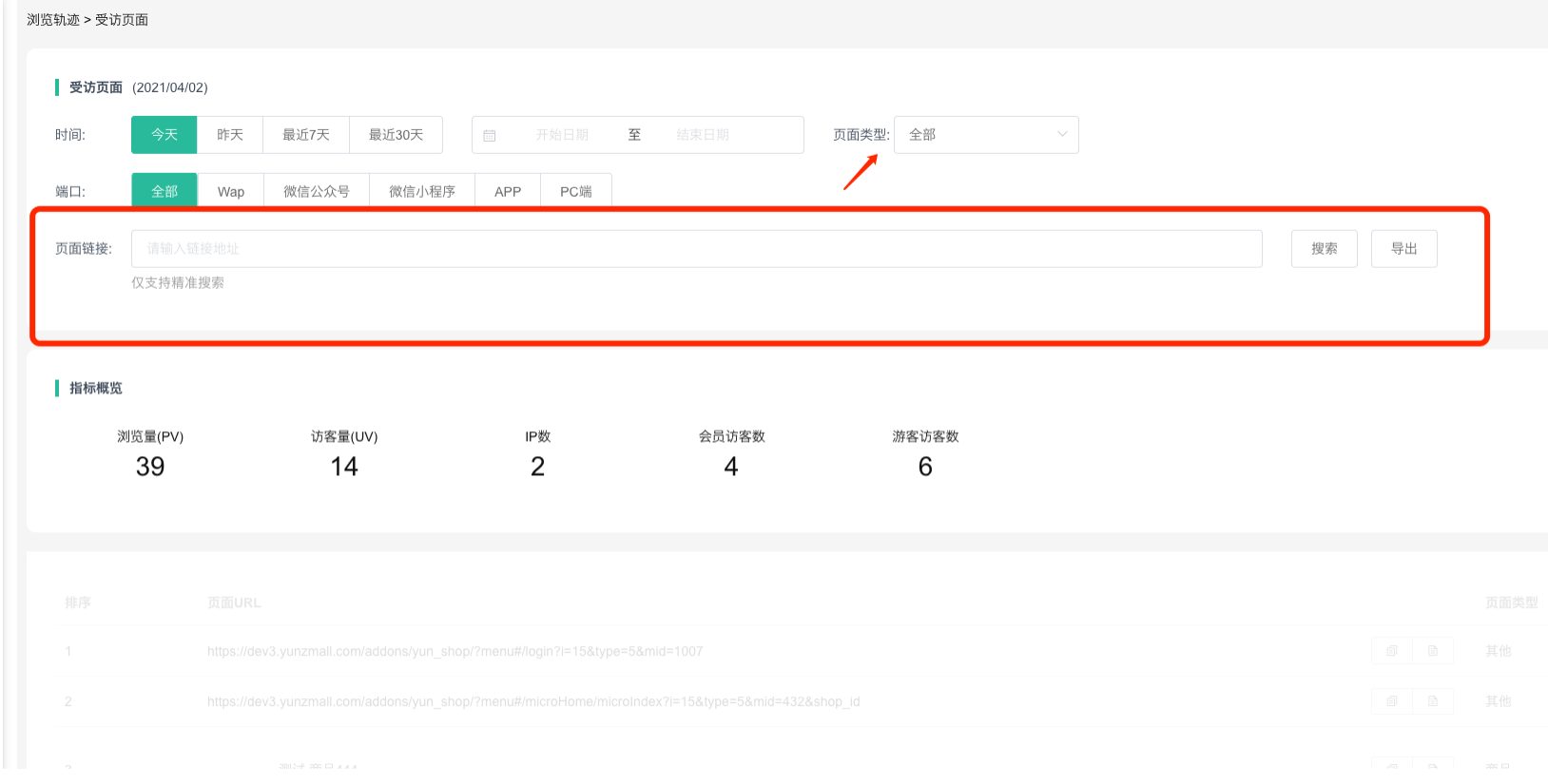
Task: Select the 微信小程序 port tab
Action: tap(422, 191)
